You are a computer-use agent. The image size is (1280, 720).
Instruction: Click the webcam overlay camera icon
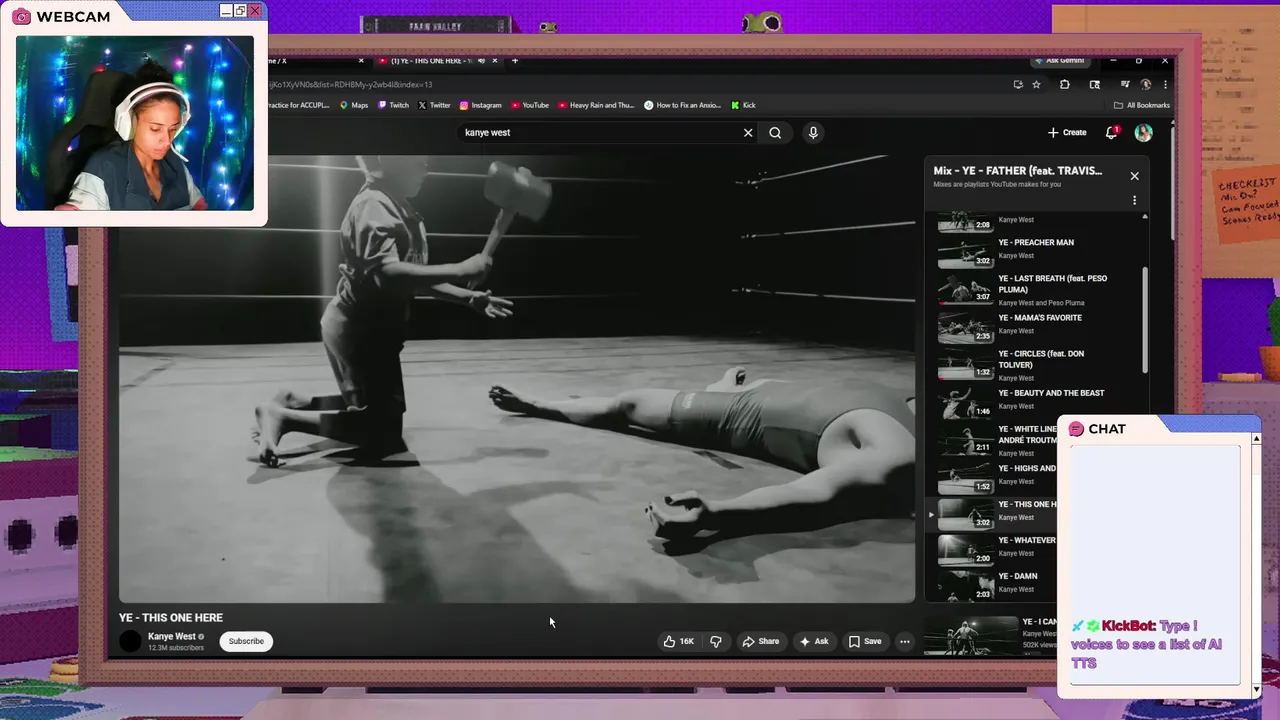point(21,16)
